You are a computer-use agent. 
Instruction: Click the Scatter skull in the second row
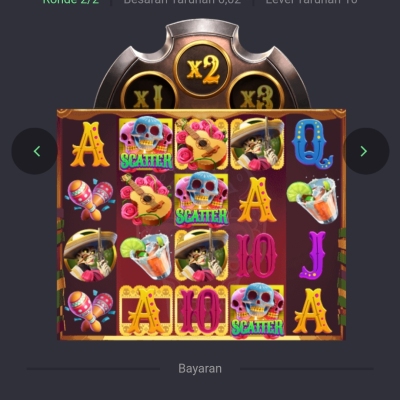coord(202,199)
